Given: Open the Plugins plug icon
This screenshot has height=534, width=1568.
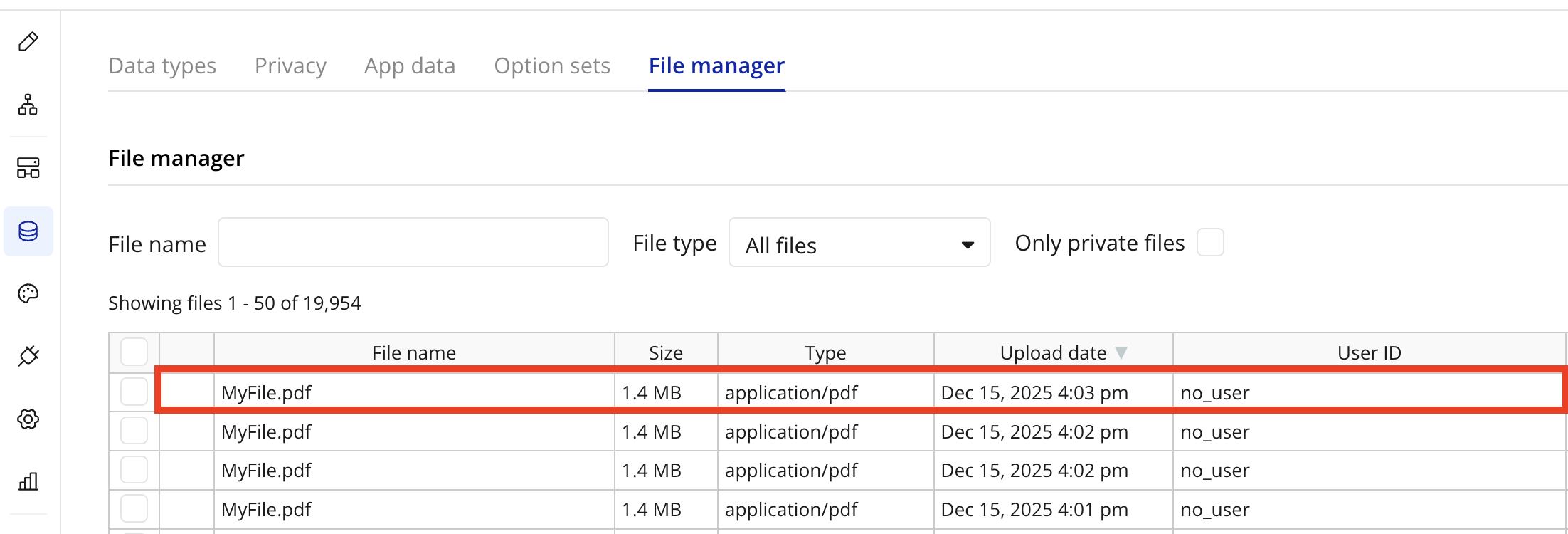Looking at the screenshot, I should [x=28, y=356].
